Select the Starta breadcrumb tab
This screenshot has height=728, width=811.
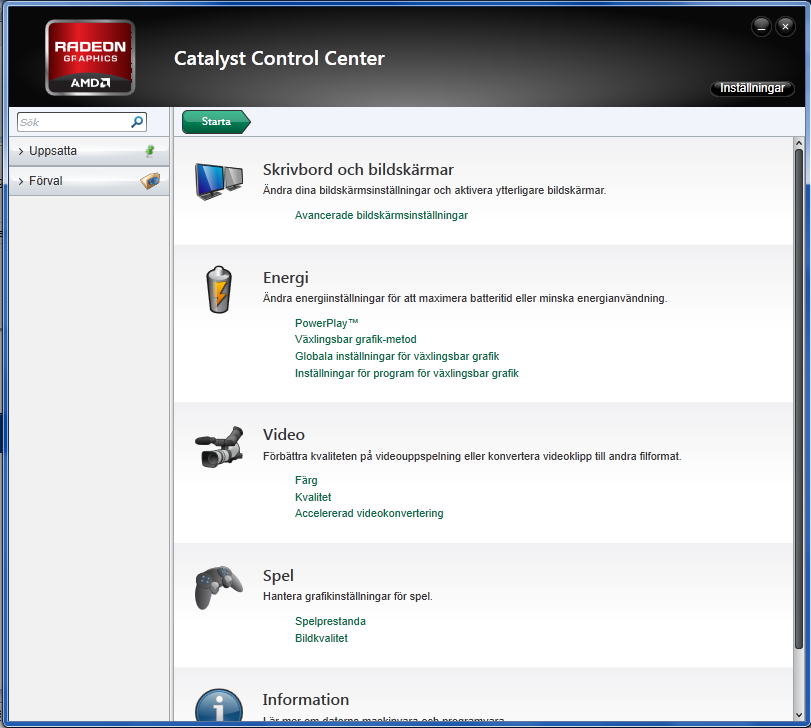[216, 122]
